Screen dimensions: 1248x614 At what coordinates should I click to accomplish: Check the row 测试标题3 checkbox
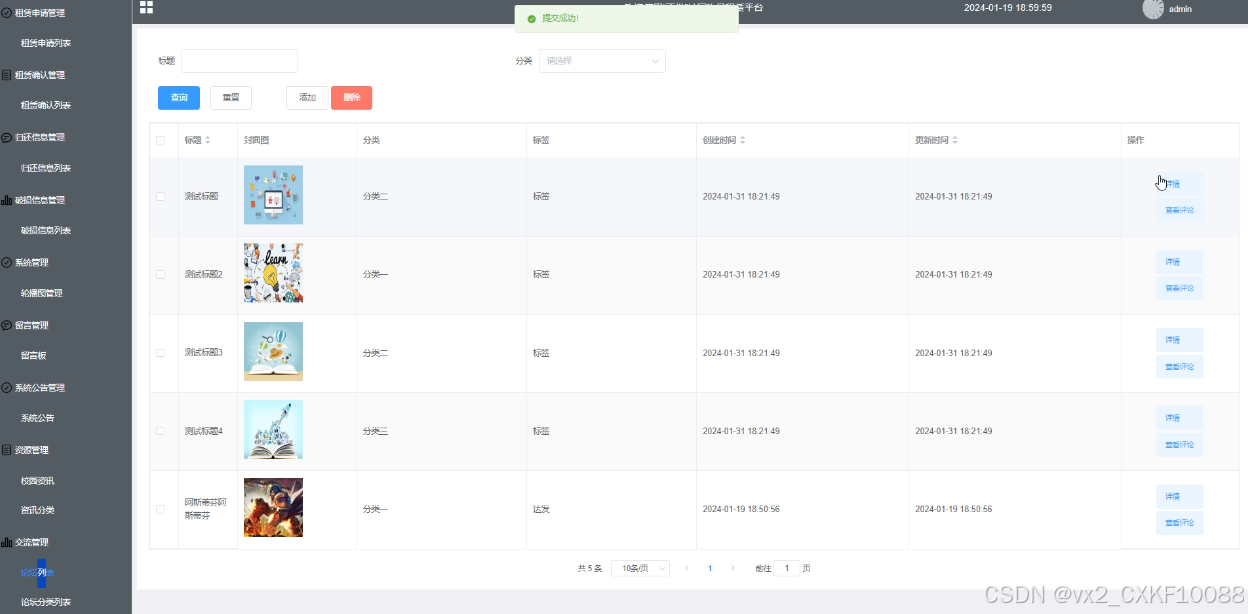pos(160,353)
